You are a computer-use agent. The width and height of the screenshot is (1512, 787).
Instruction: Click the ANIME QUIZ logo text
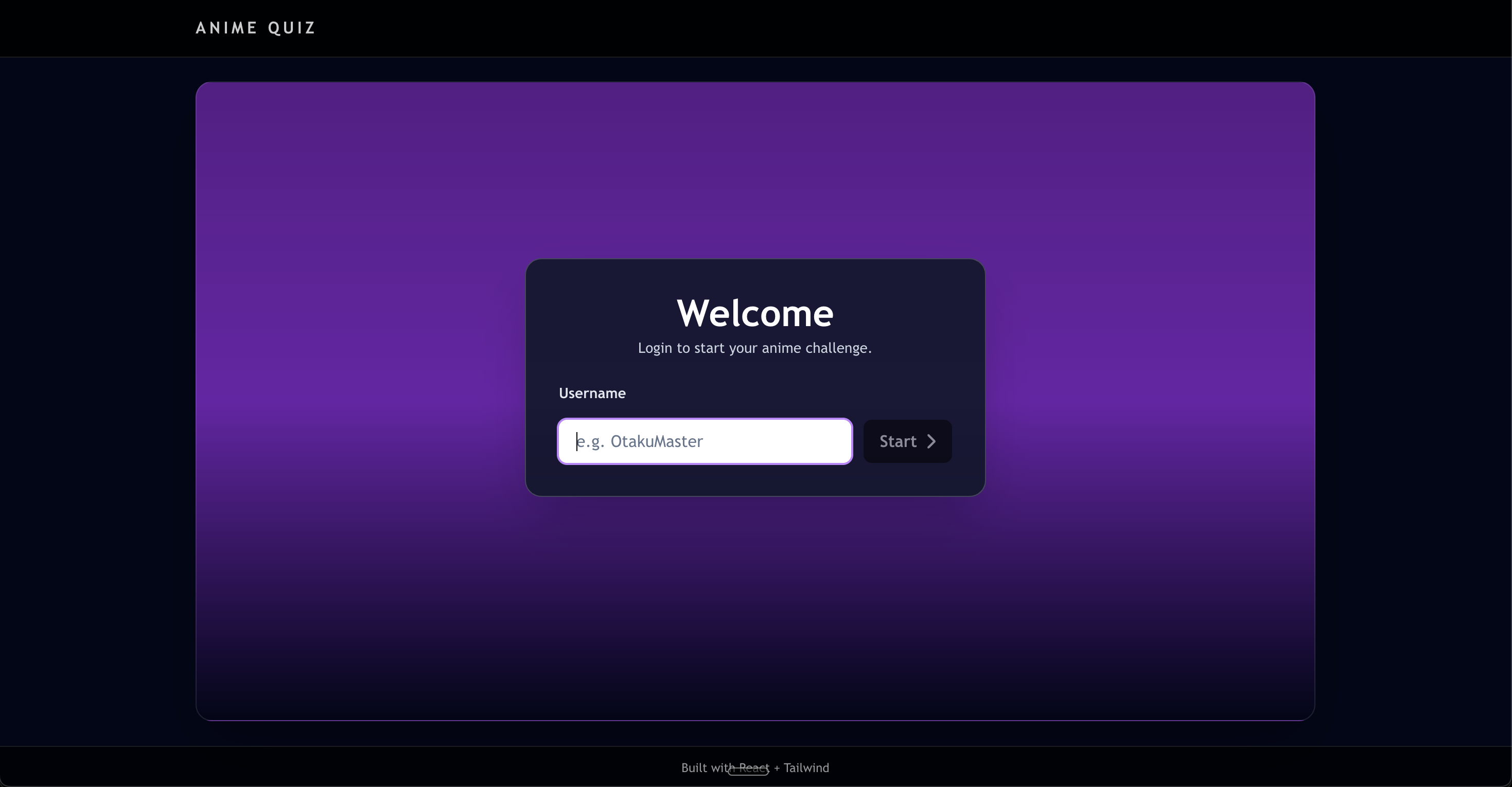click(255, 28)
